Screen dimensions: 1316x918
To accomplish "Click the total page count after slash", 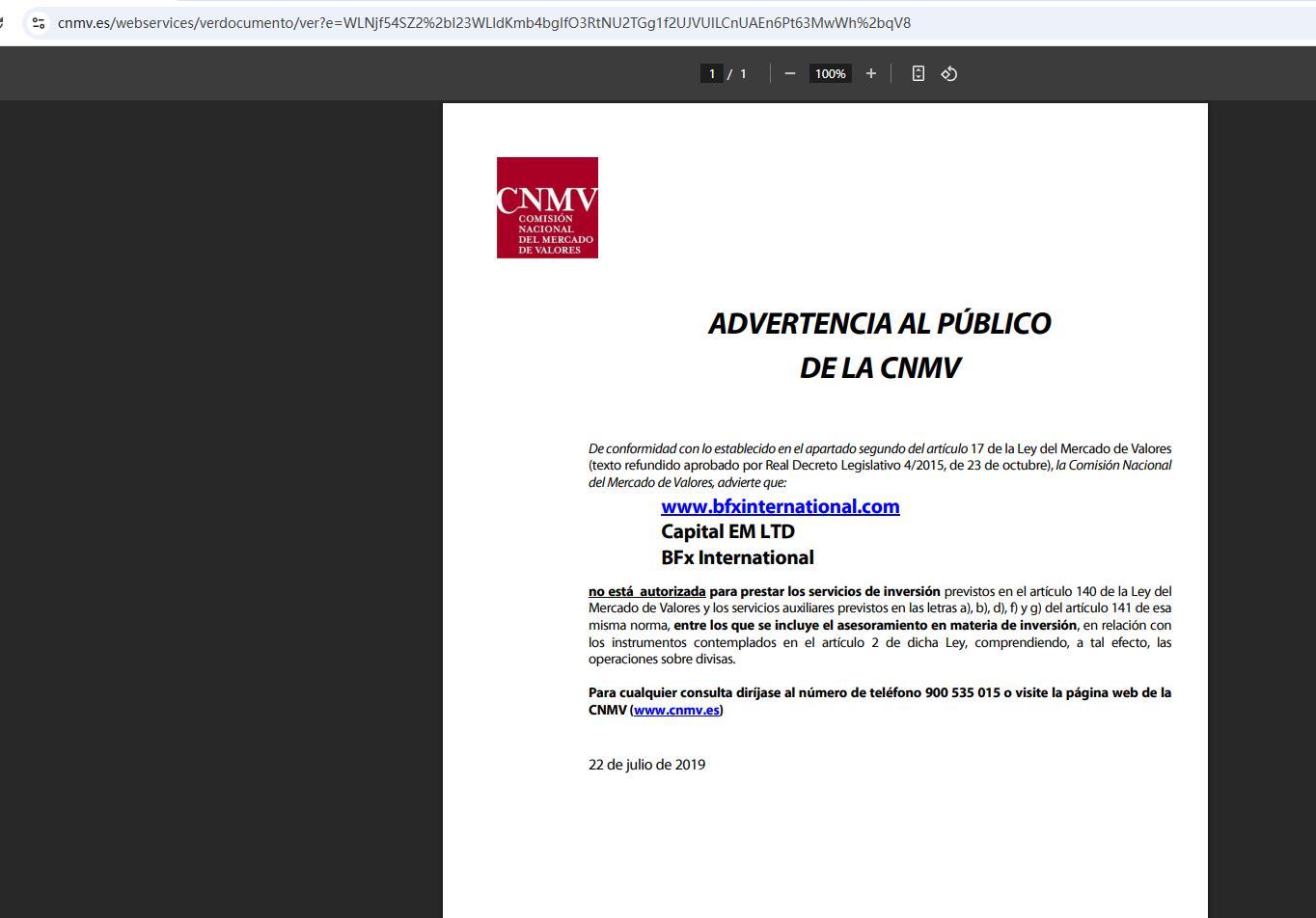I will (743, 73).
